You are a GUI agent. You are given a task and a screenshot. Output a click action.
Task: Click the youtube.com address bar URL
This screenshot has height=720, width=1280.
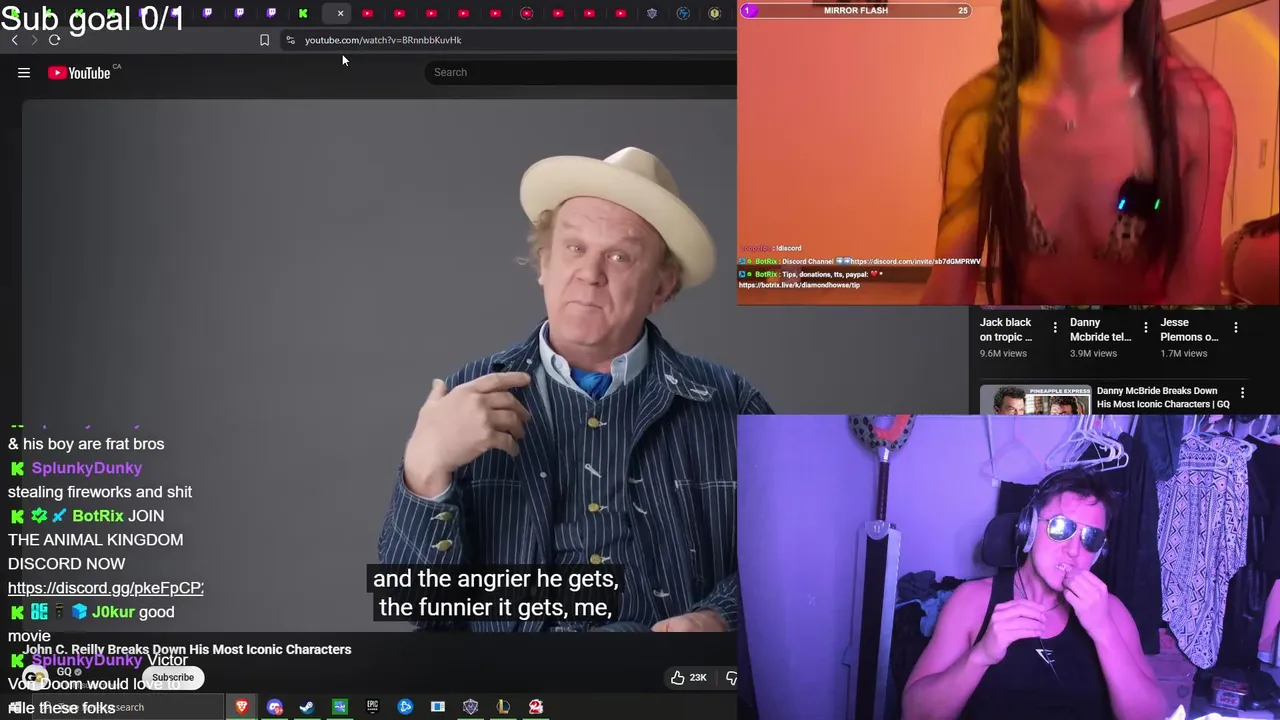point(383,40)
